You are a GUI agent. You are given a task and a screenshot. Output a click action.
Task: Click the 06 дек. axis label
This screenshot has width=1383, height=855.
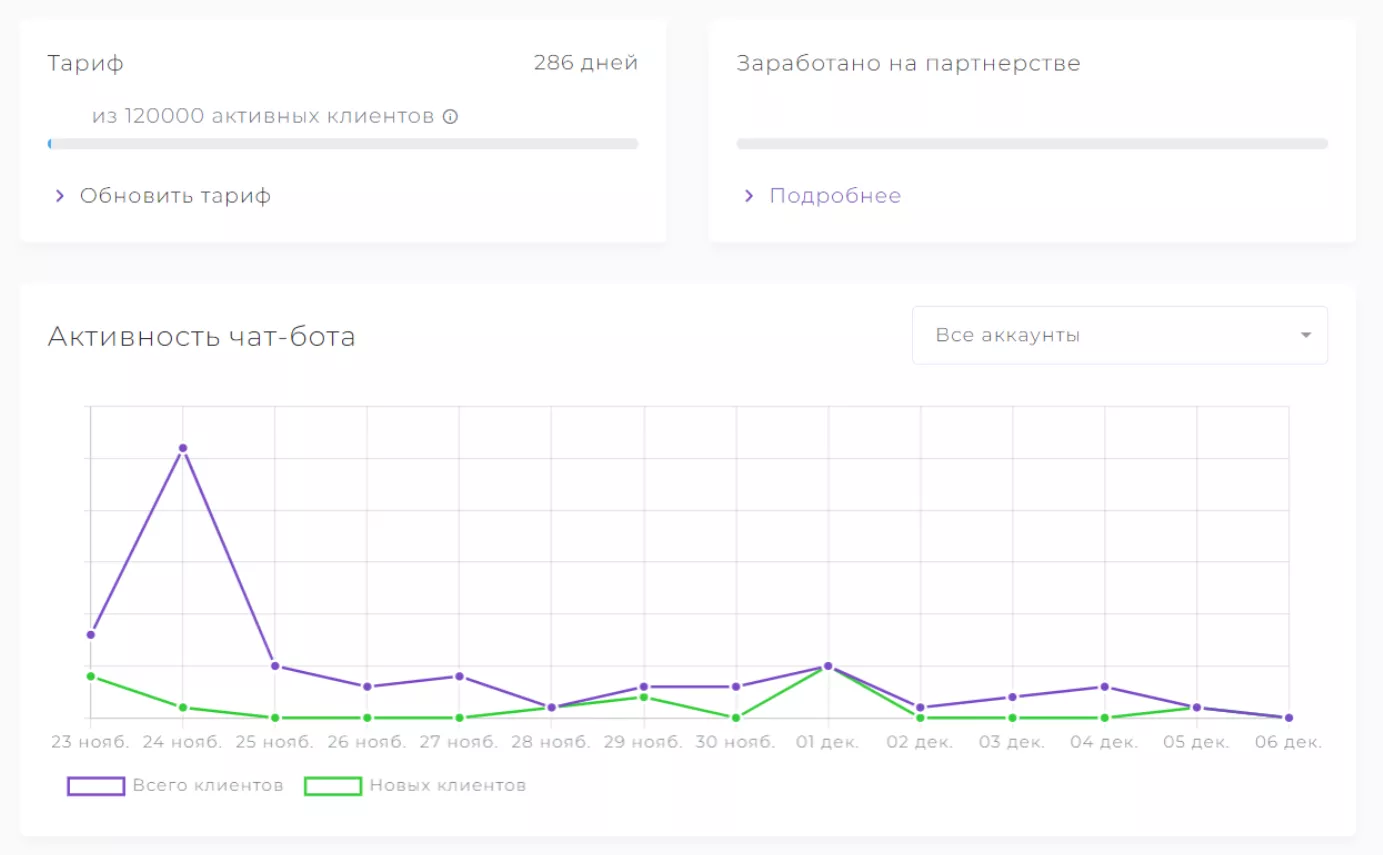[x=1288, y=743]
